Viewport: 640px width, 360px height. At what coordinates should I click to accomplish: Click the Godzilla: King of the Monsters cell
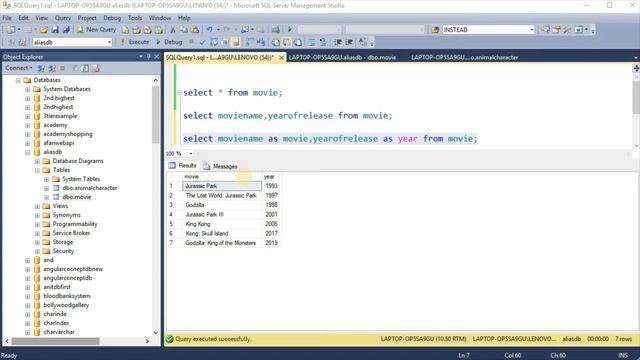[x=222, y=243]
